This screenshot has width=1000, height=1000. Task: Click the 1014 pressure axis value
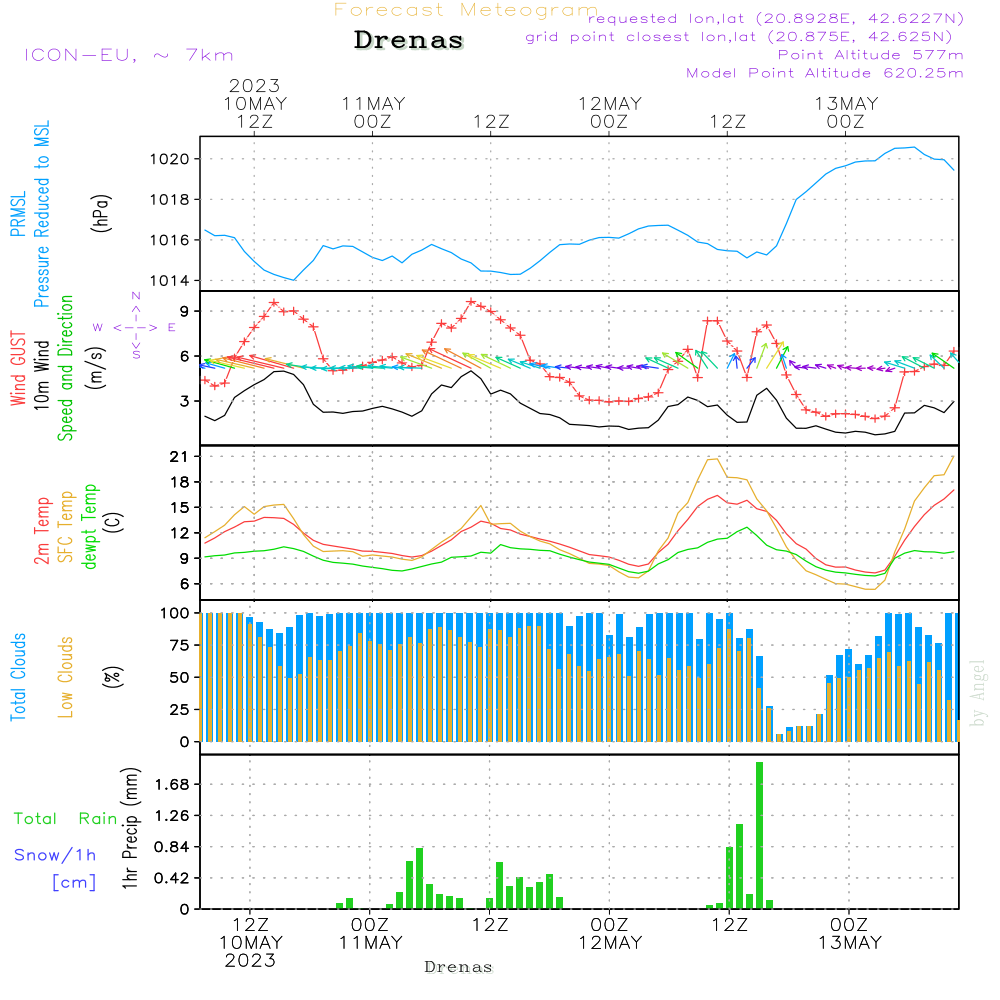click(170, 281)
